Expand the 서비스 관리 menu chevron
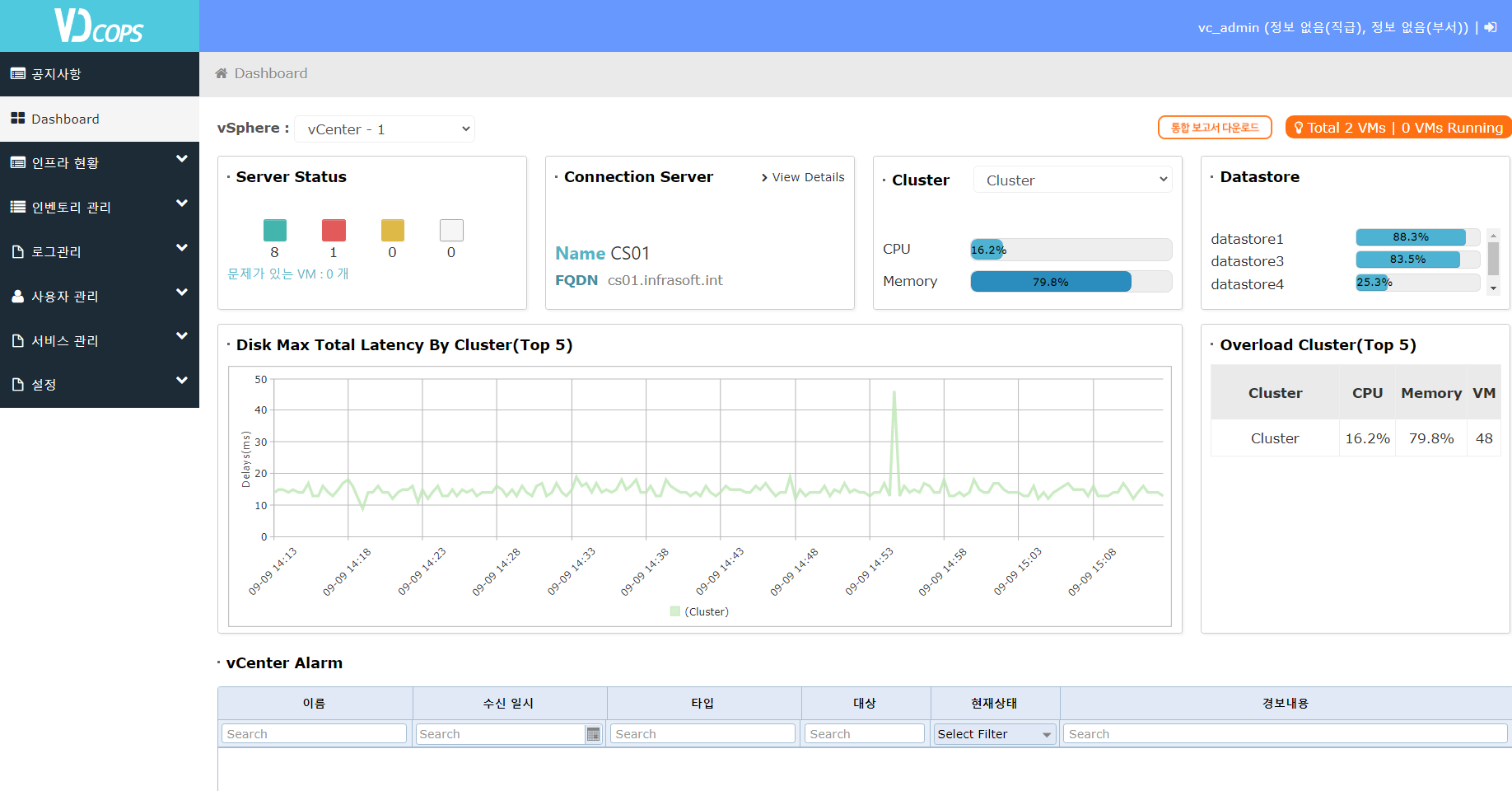 [x=182, y=336]
